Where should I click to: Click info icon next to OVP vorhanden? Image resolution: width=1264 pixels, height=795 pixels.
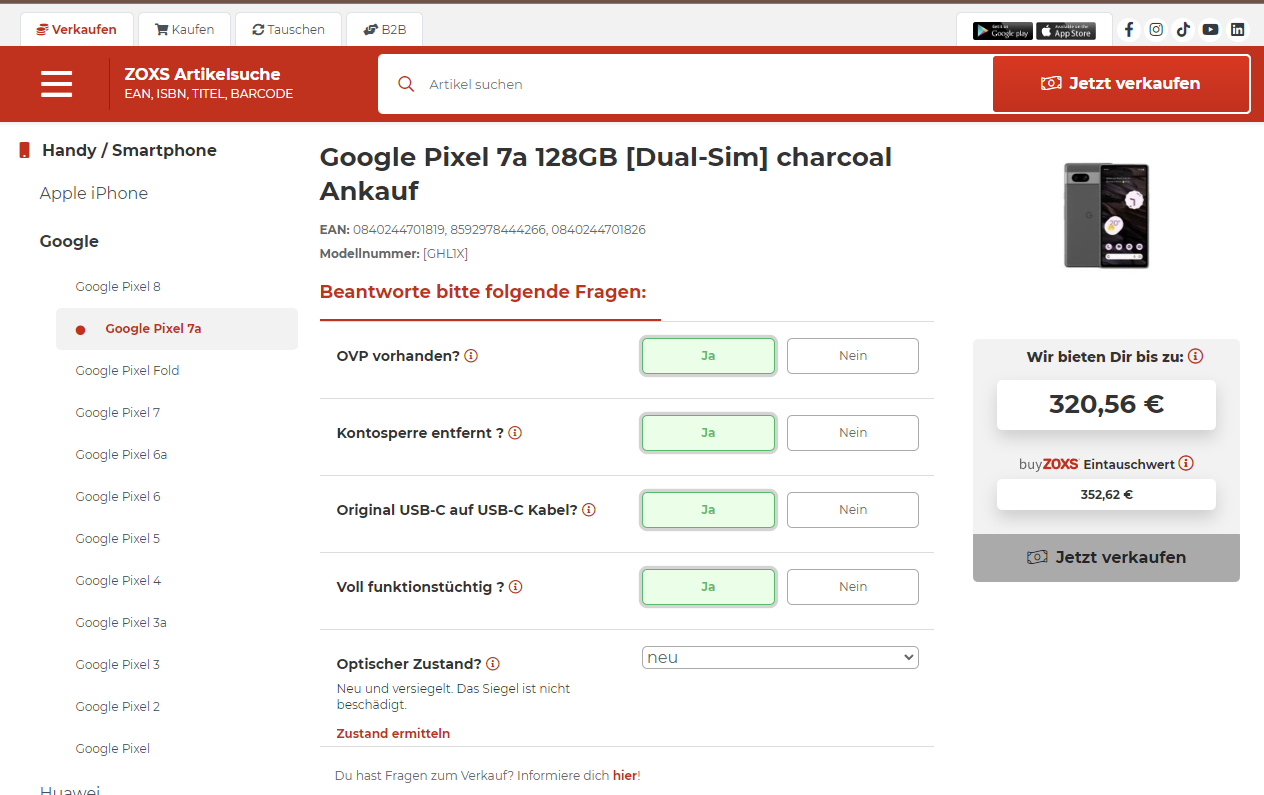coord(471,356)
